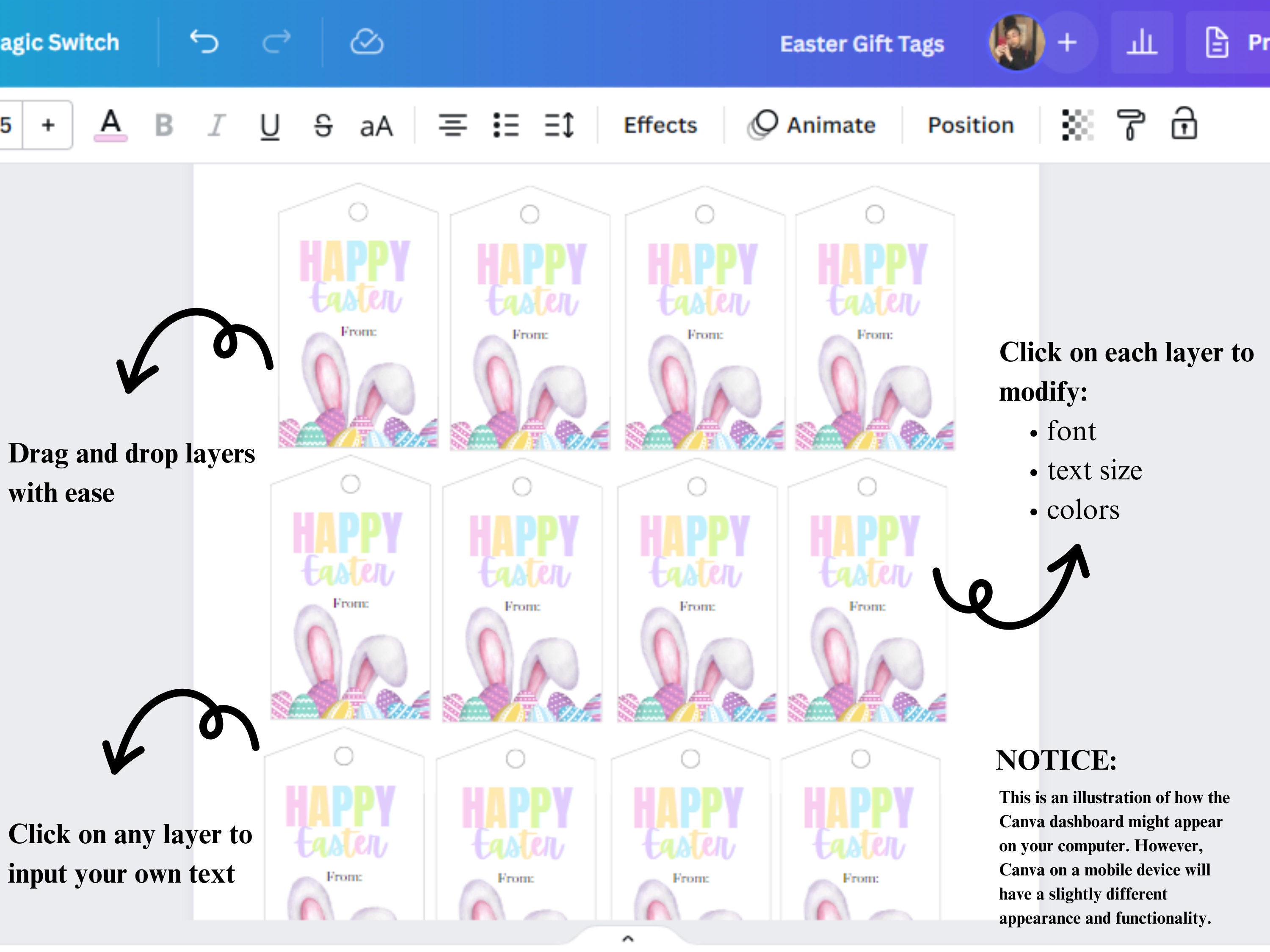Viewport: 1270px width, 952px height.
Task: Open the insights chart icon
Action: pyautogui.click(x=1141, y=41)
